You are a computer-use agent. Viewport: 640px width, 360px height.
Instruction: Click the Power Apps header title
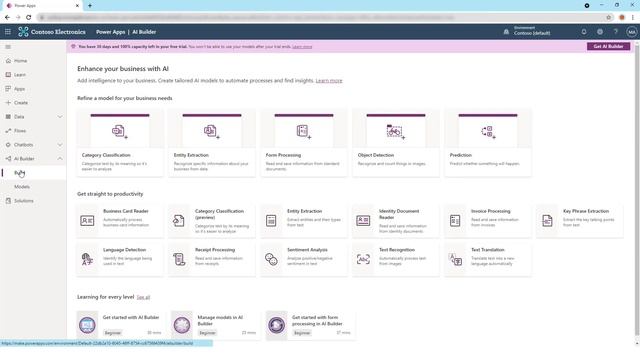tap(110, 32)
